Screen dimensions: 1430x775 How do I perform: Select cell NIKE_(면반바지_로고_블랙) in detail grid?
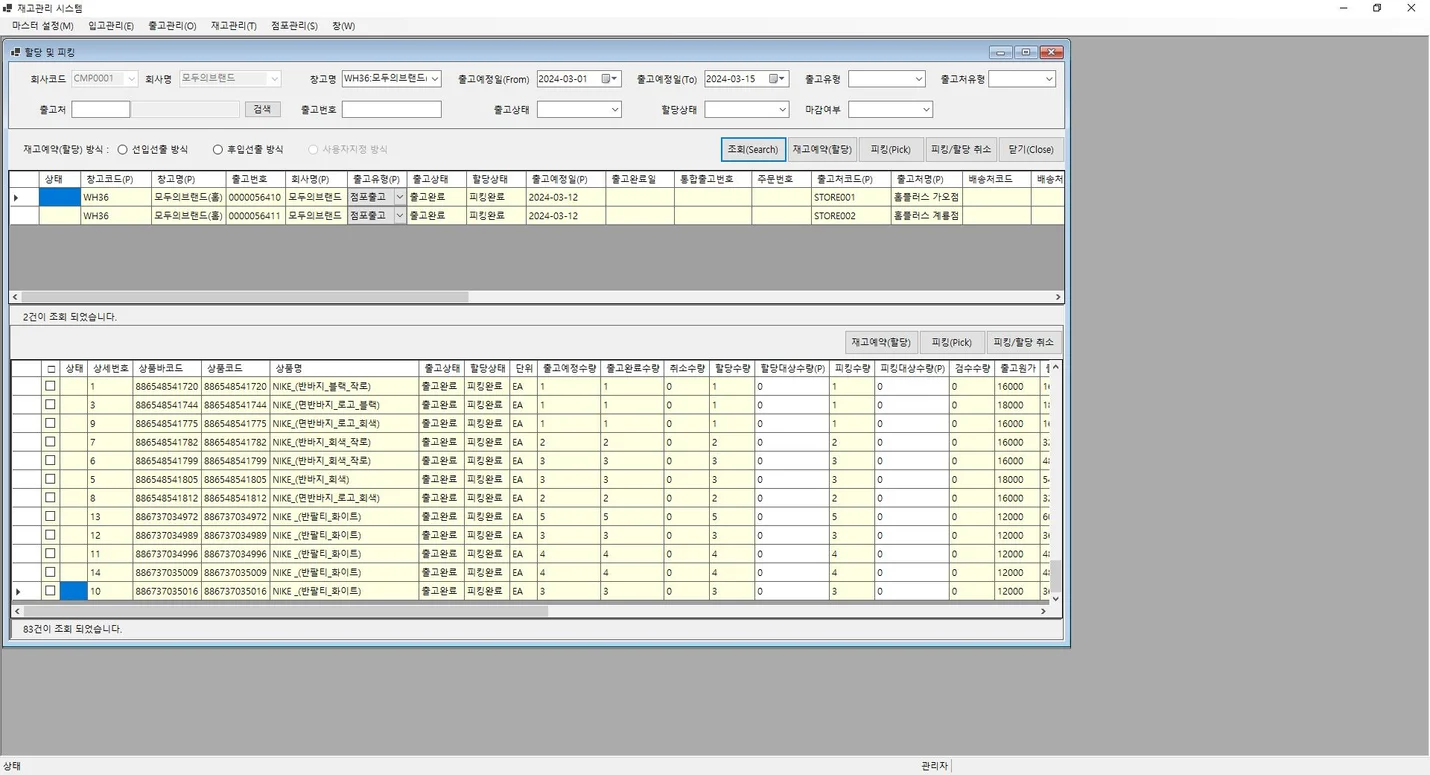[345, 405]
